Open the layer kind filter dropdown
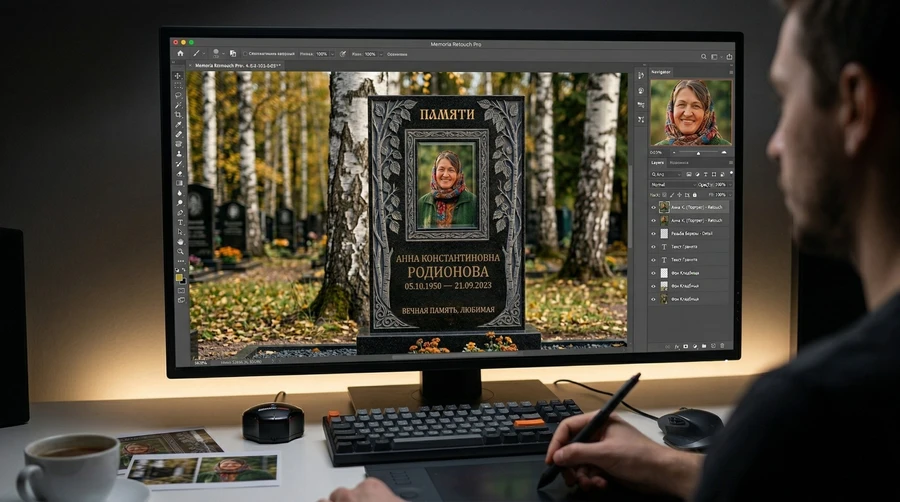The image size is (900, 502). point(662,174)
